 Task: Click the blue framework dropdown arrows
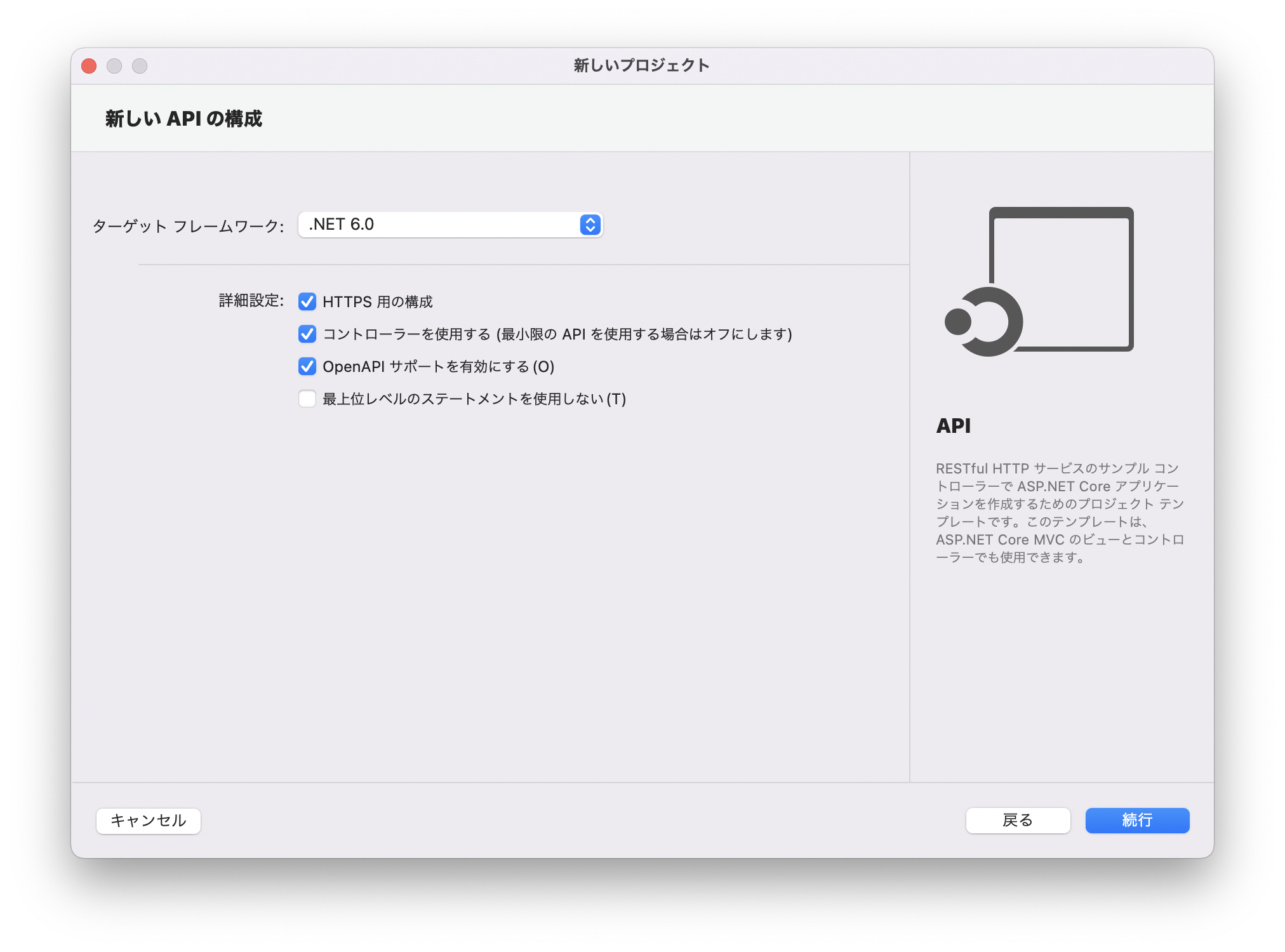tap(590, 225)
